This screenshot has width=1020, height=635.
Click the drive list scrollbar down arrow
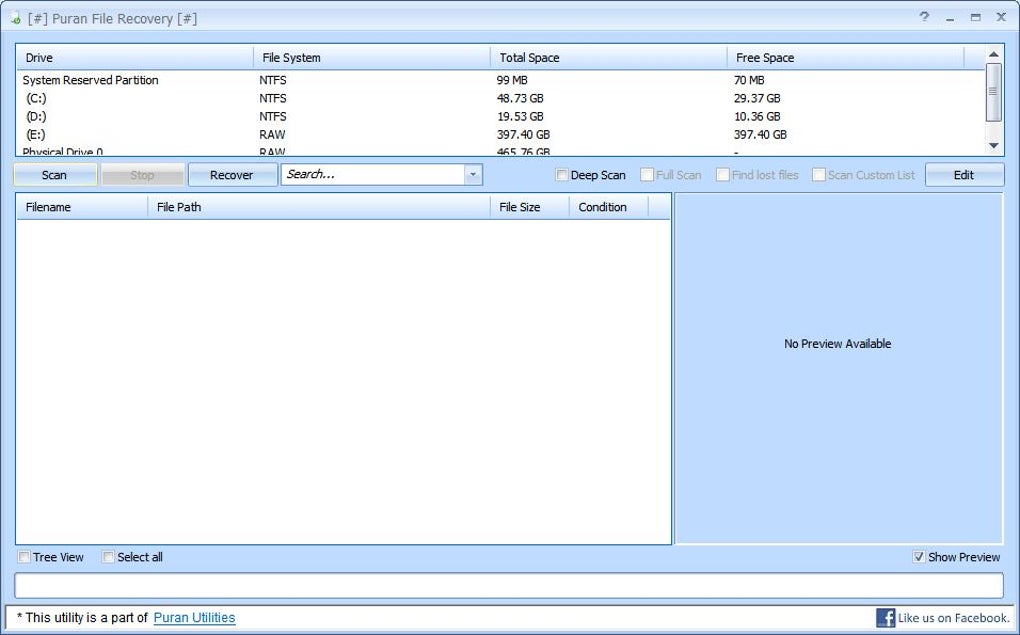point(993,145)
